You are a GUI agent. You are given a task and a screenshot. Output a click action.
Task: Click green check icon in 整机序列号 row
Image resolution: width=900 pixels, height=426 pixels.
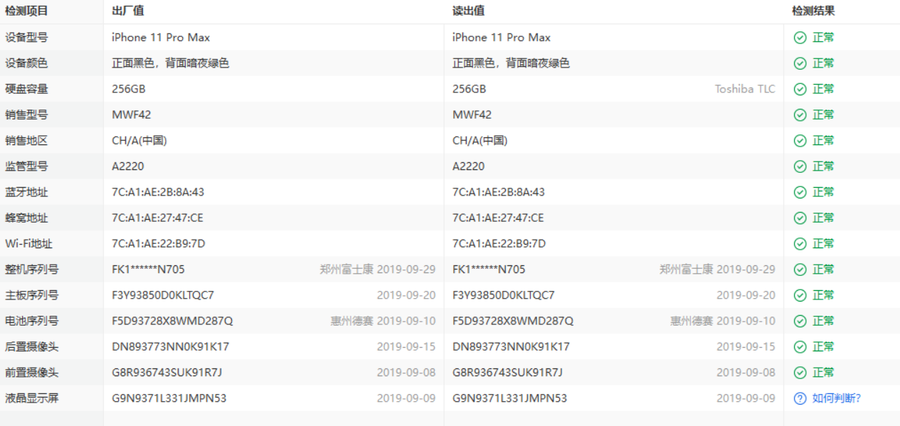(x=800, y=270)
